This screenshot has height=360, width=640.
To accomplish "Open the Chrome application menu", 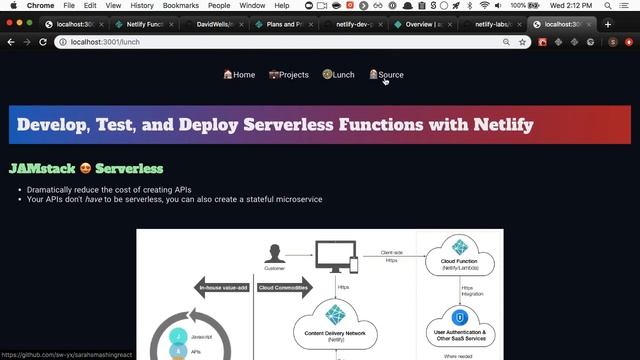I will (40, 6).
